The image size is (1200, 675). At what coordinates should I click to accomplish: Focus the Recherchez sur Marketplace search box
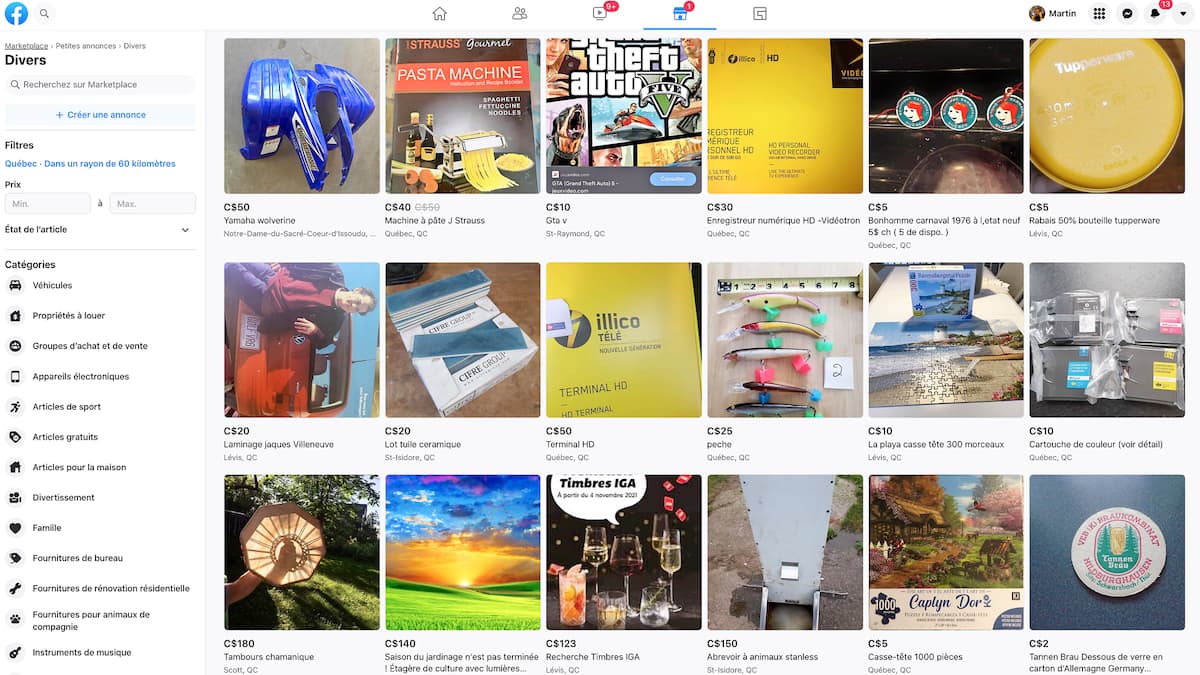click(x=100, y=85)
